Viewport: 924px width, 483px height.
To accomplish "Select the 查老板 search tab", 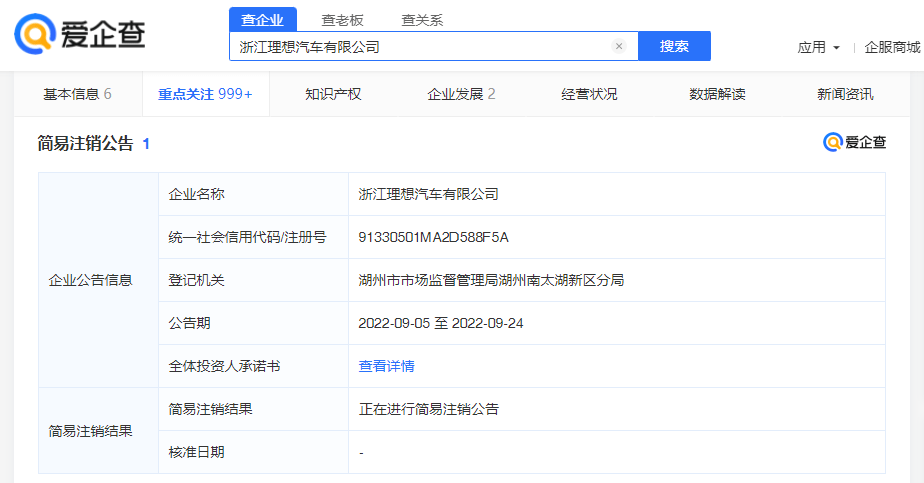I will click(342, 20).
